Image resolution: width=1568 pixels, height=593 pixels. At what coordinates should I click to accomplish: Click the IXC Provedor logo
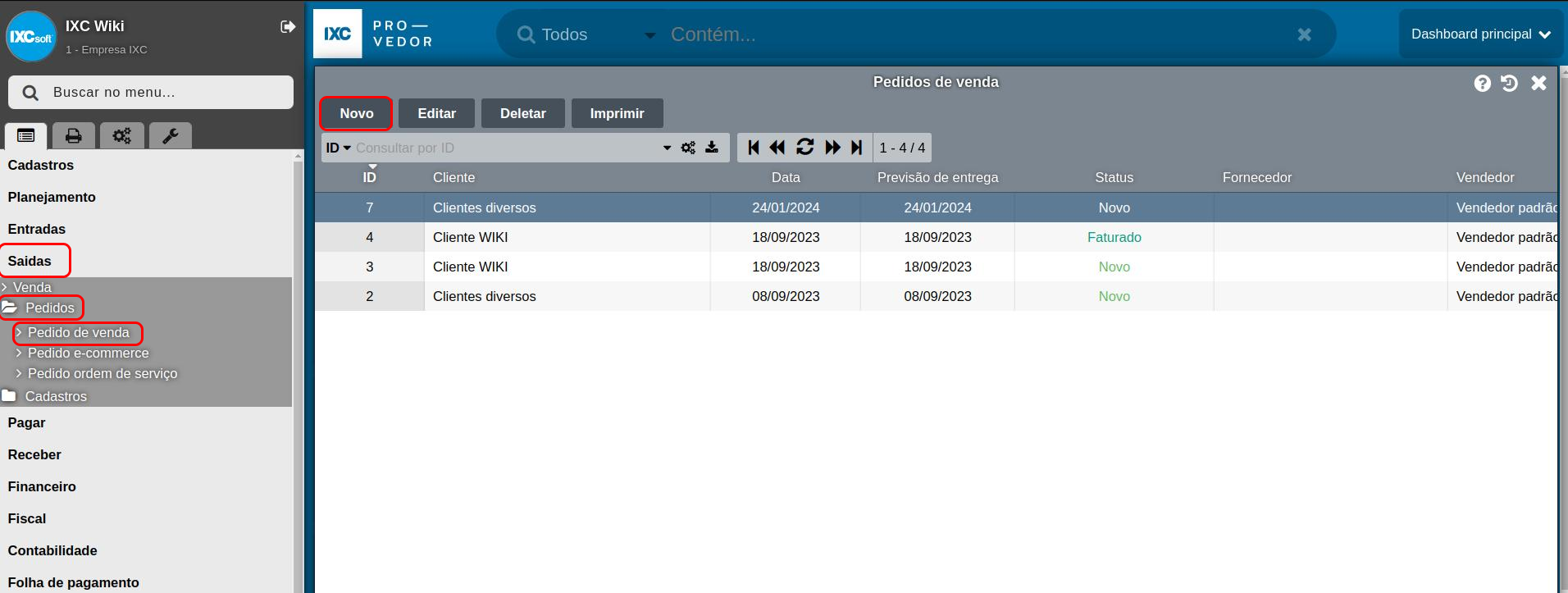coord(373,34)
